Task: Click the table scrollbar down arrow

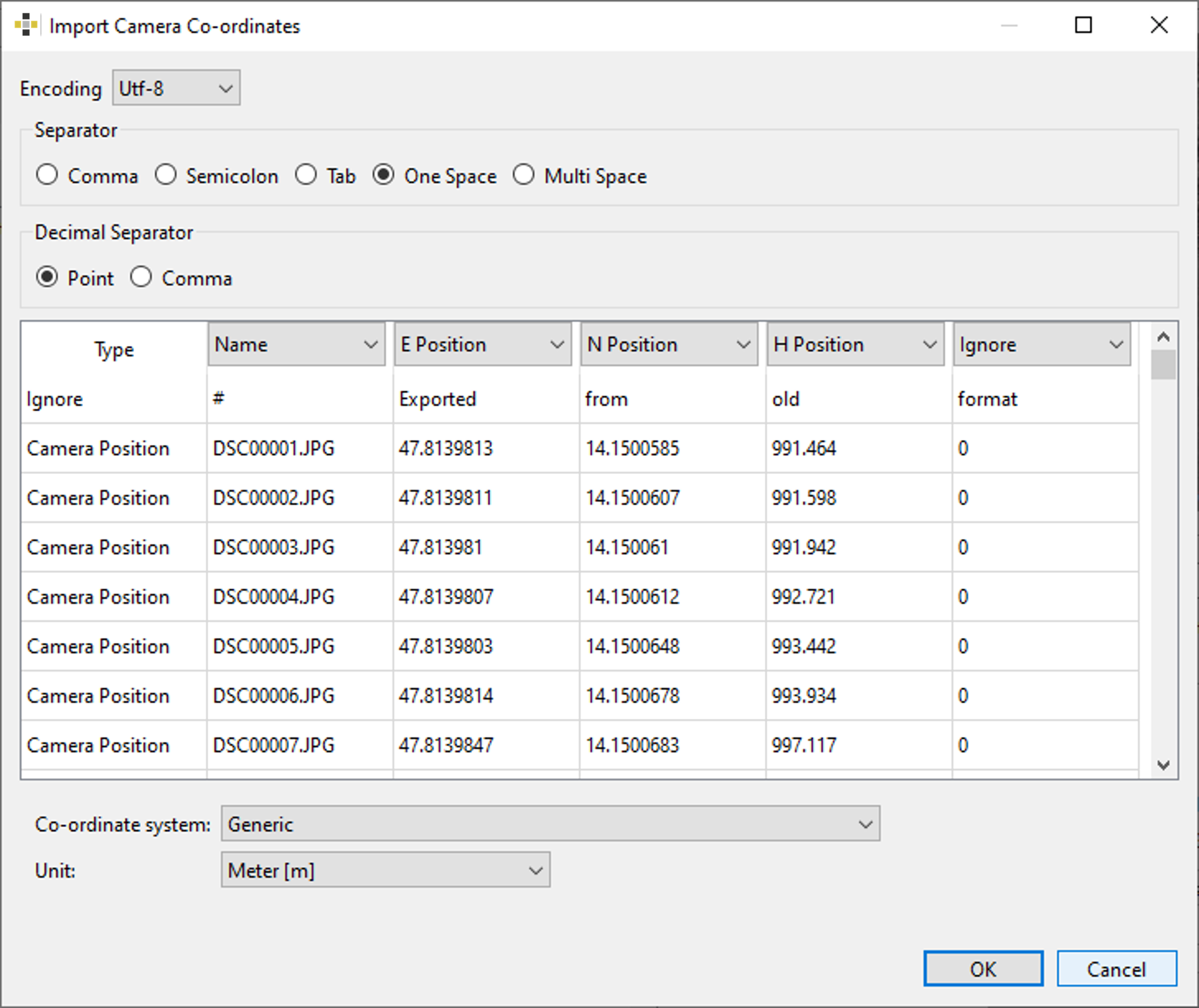Action: pyautogui.click(x=1164, y=765)
